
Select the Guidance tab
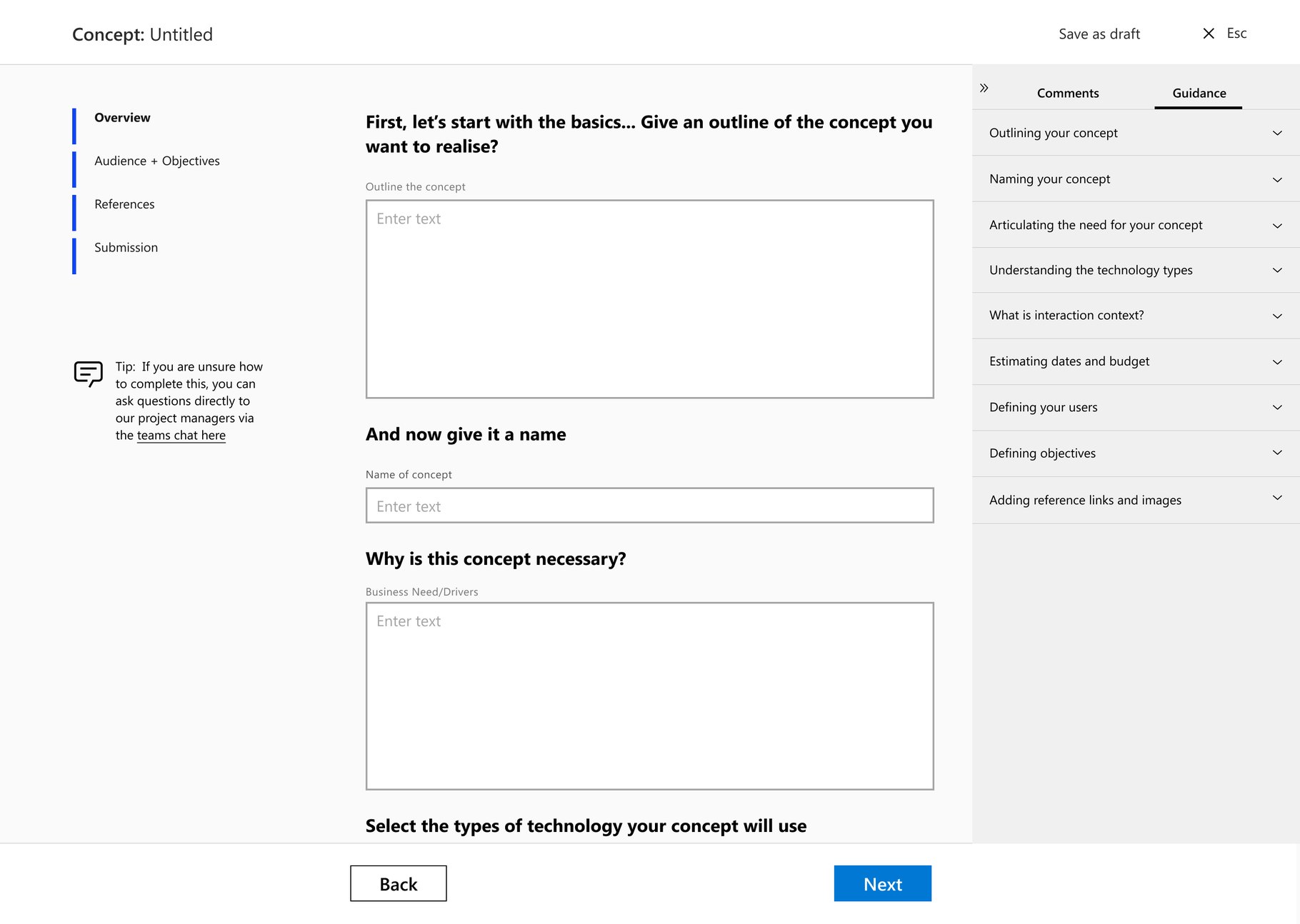tap(1199, 93)
